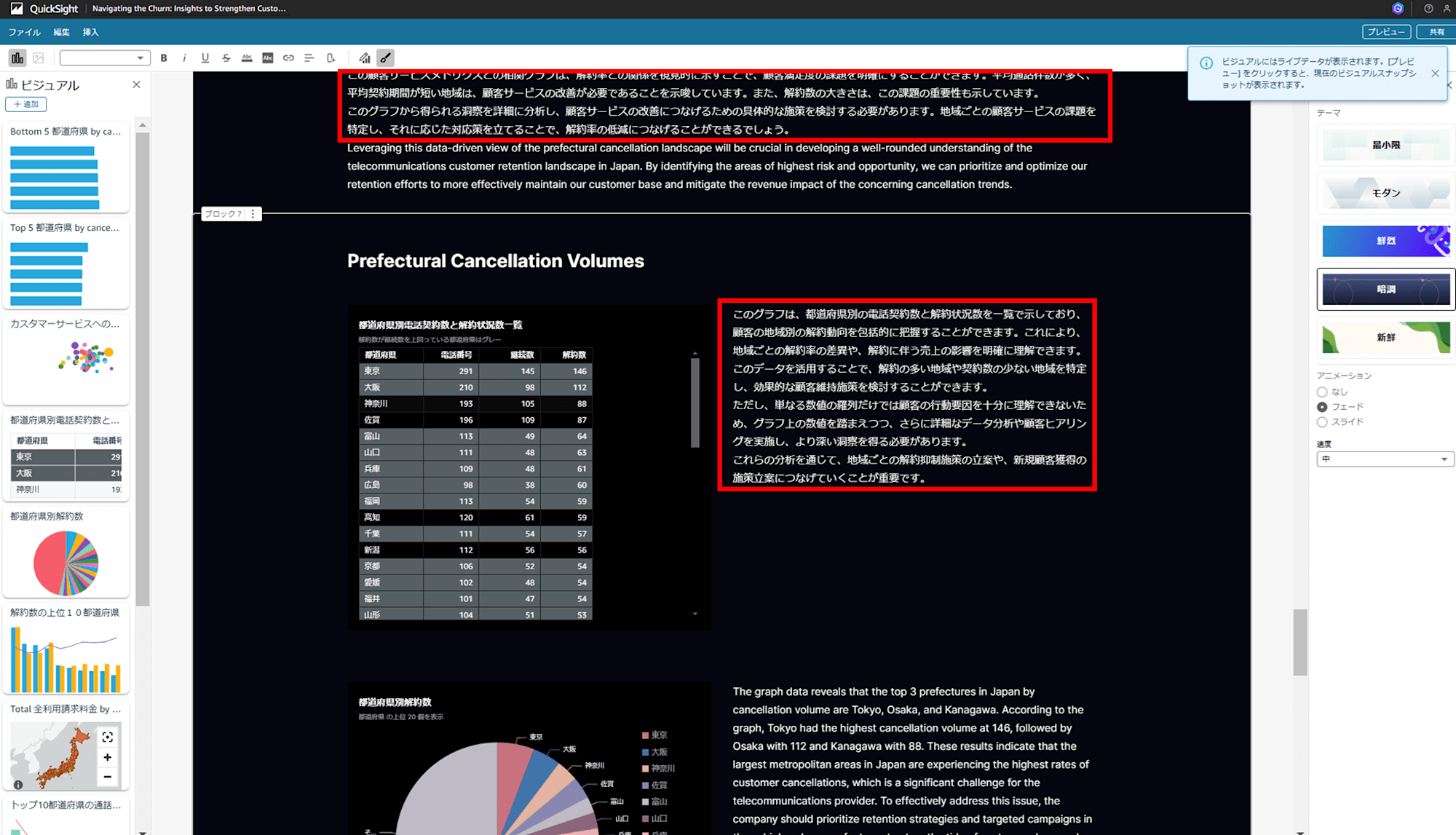Open the Visuals pane from toolbar
This screenshot has width=1456, height=835.
pos(17,58)
